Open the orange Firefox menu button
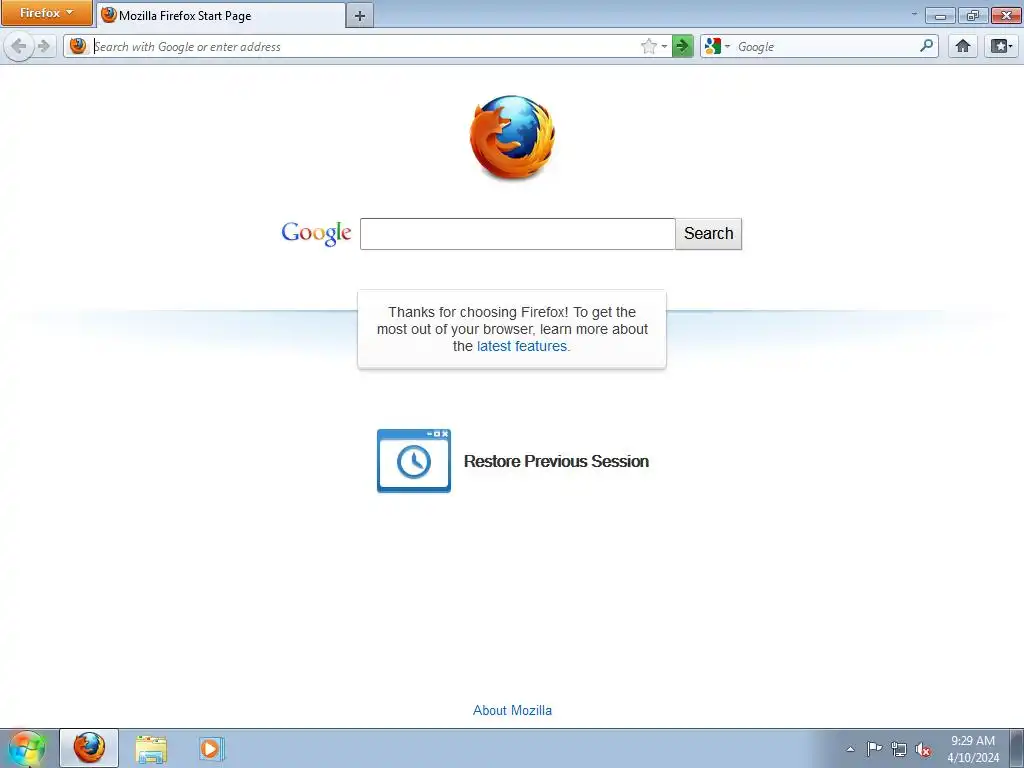 [46, 13]
